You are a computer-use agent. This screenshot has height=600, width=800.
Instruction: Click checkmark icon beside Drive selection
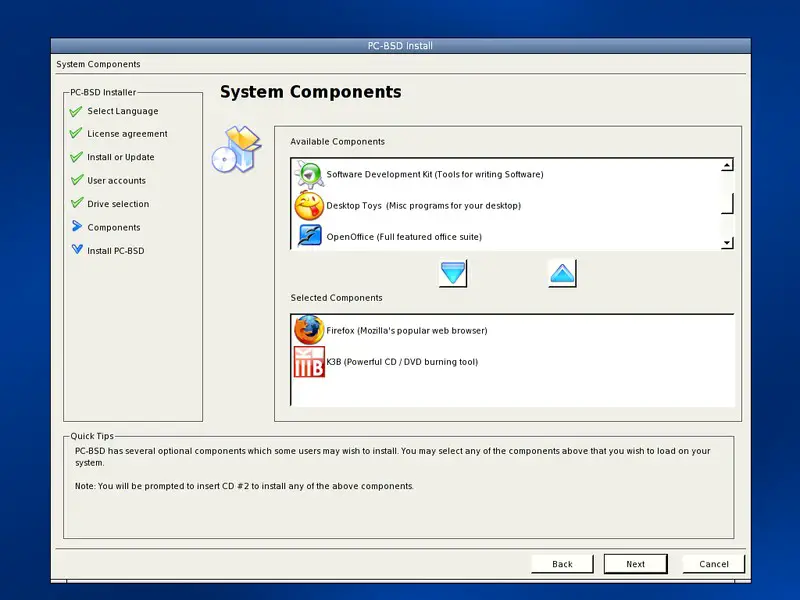pyautogui.click(x=76, y=203)
